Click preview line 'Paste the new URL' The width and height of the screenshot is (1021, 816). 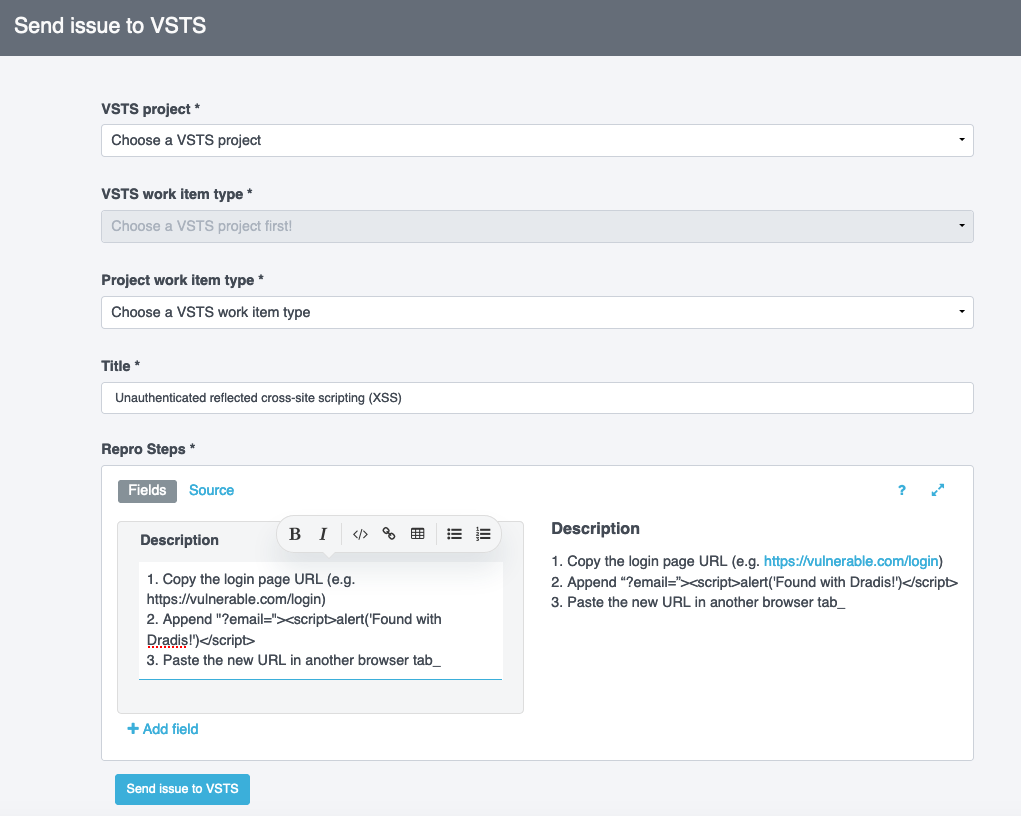click(698, 602)
